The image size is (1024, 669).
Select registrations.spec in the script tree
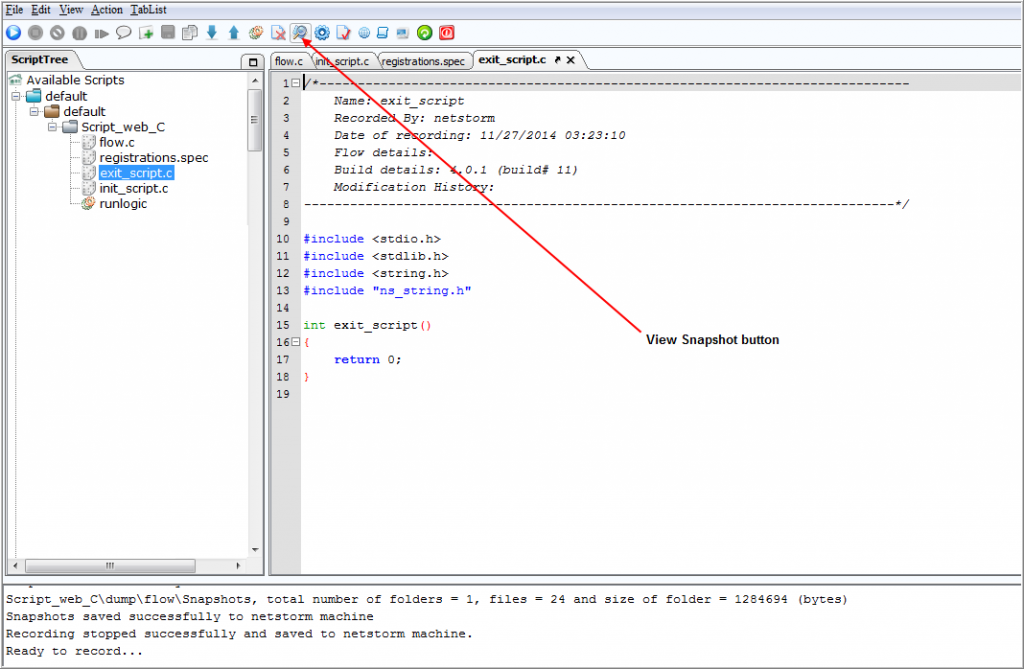[x=153, y=157]
